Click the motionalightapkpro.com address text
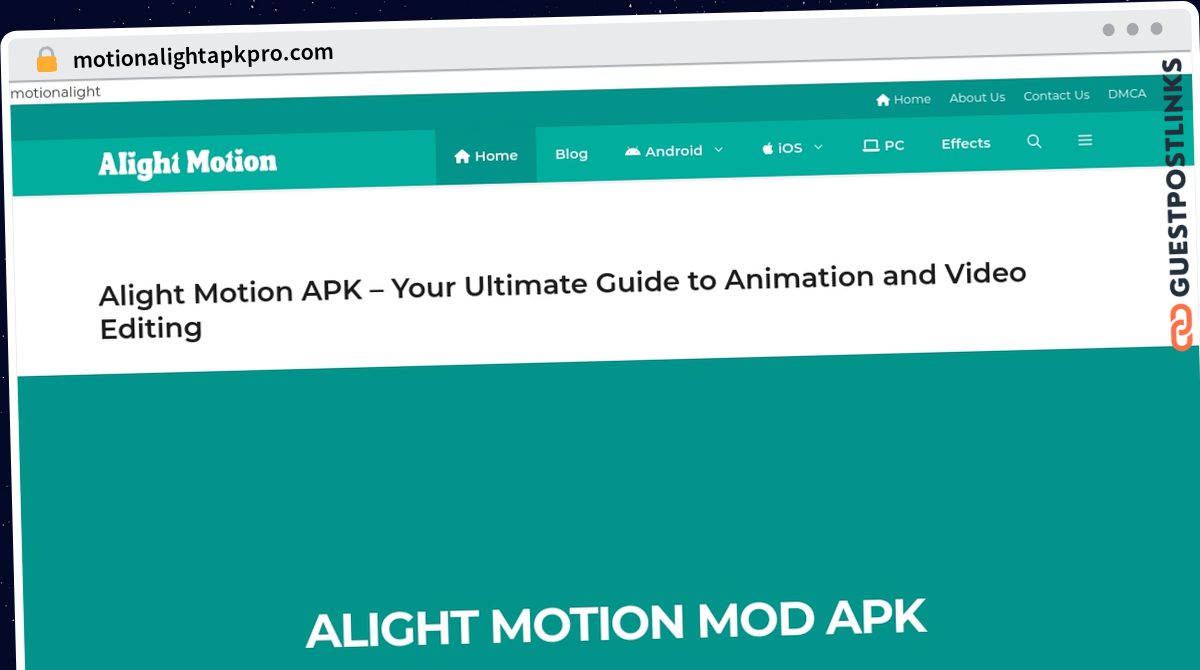The height and width of the screenshot is (670, 1200). coord(203,56)
